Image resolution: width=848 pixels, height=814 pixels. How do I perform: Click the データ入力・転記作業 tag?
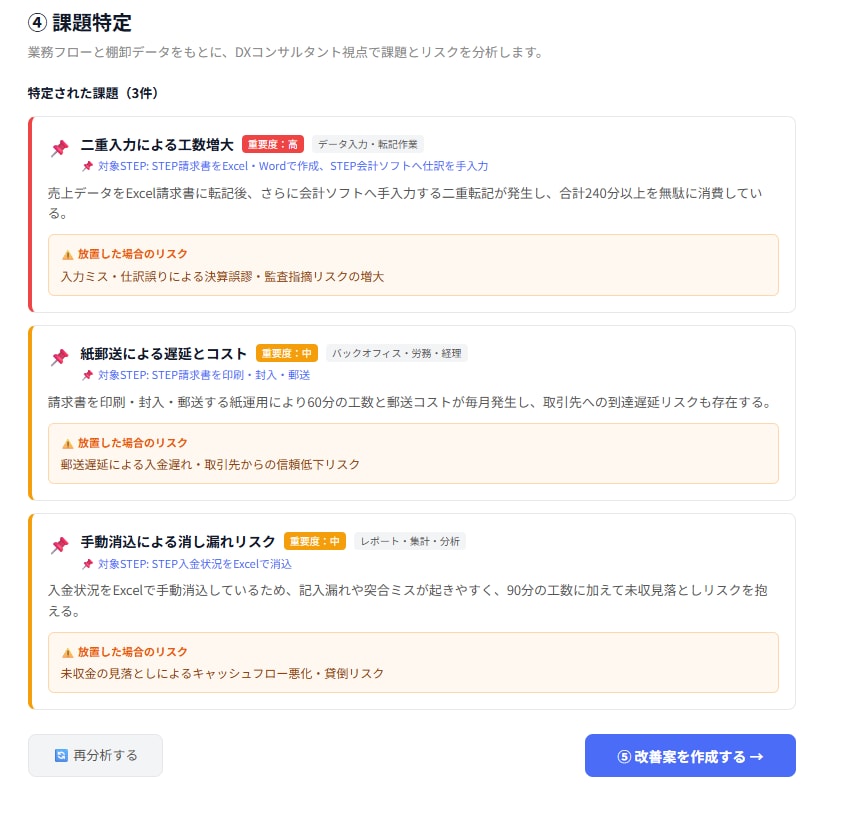[x=368, y=144]
